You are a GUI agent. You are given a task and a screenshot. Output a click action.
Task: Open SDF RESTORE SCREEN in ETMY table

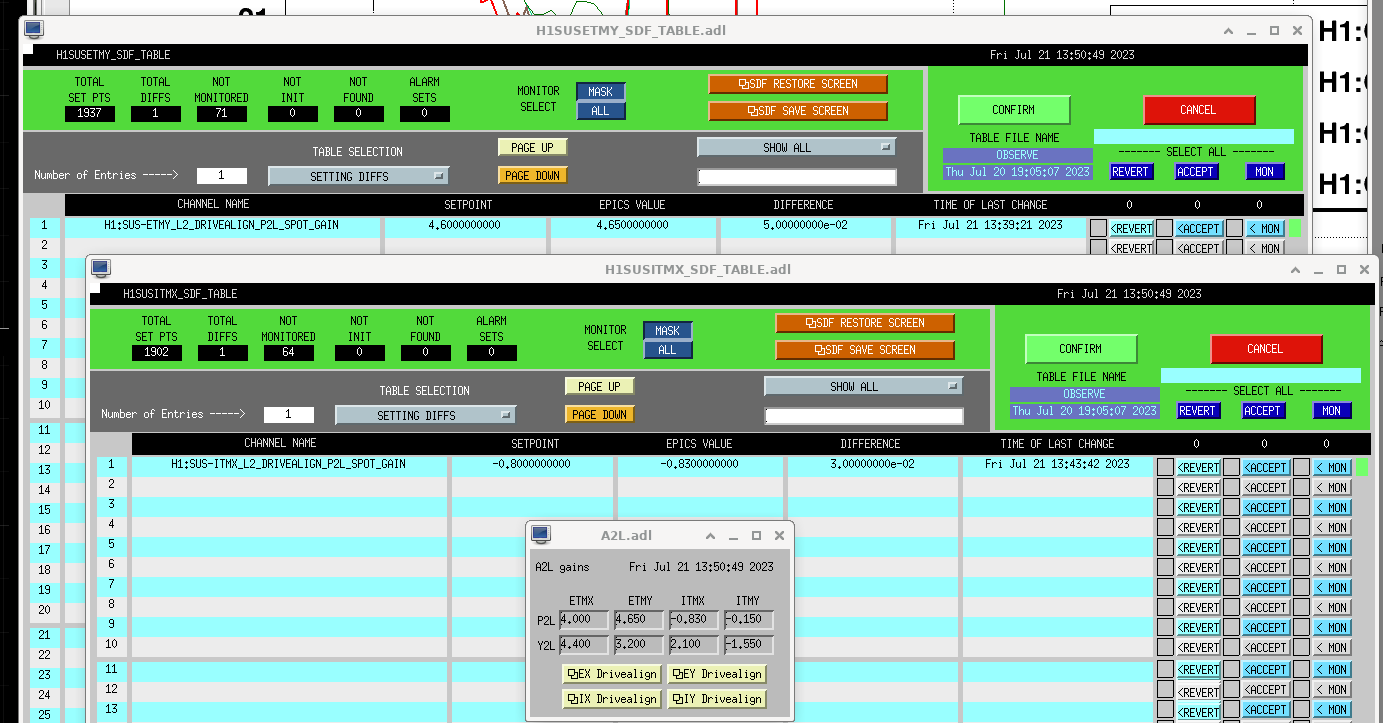(x=798, y=84)
